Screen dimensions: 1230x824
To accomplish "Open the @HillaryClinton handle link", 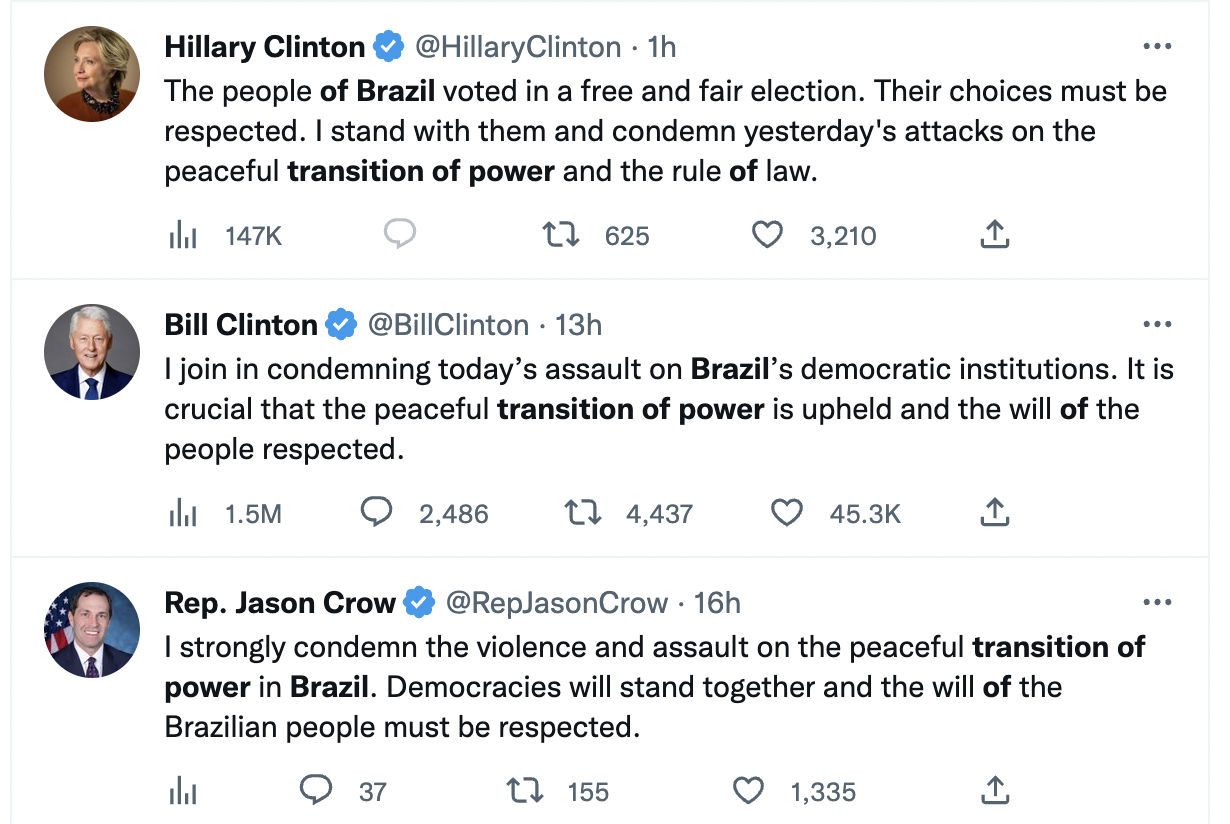I will pyautogui.click(x=518, y=46).
